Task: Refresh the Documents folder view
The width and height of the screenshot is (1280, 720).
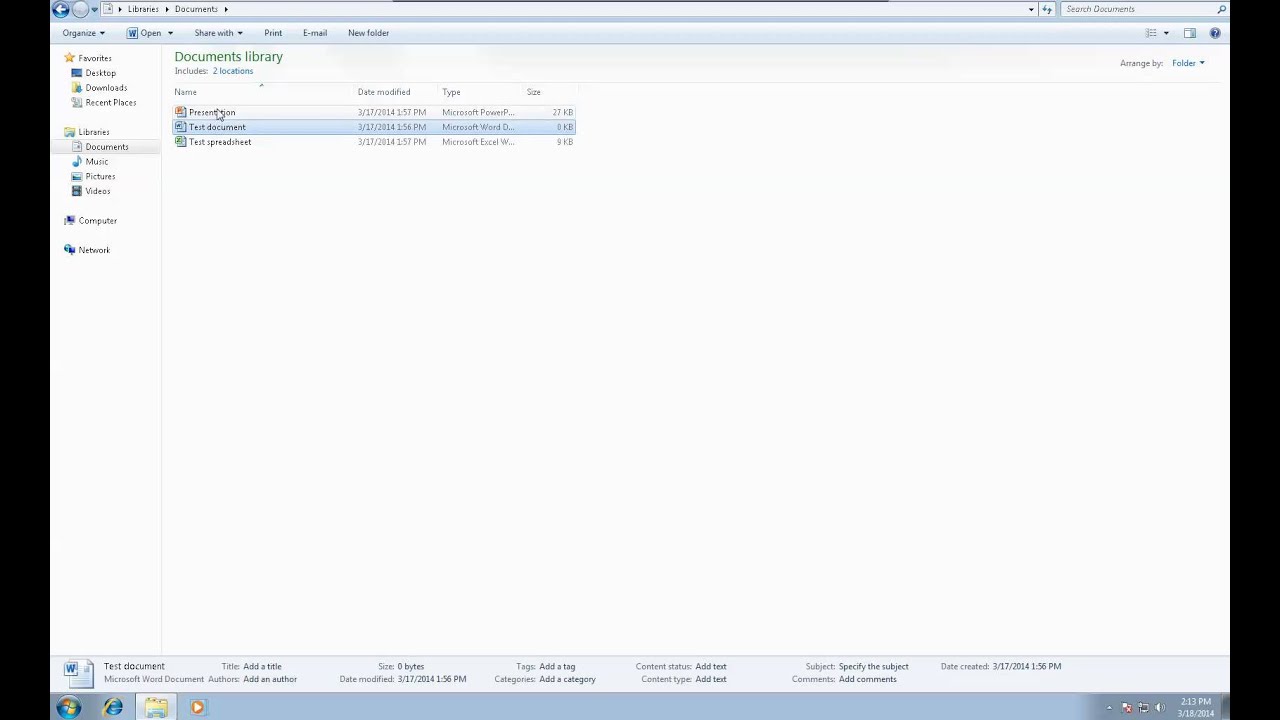Action: click(1047, 9)
